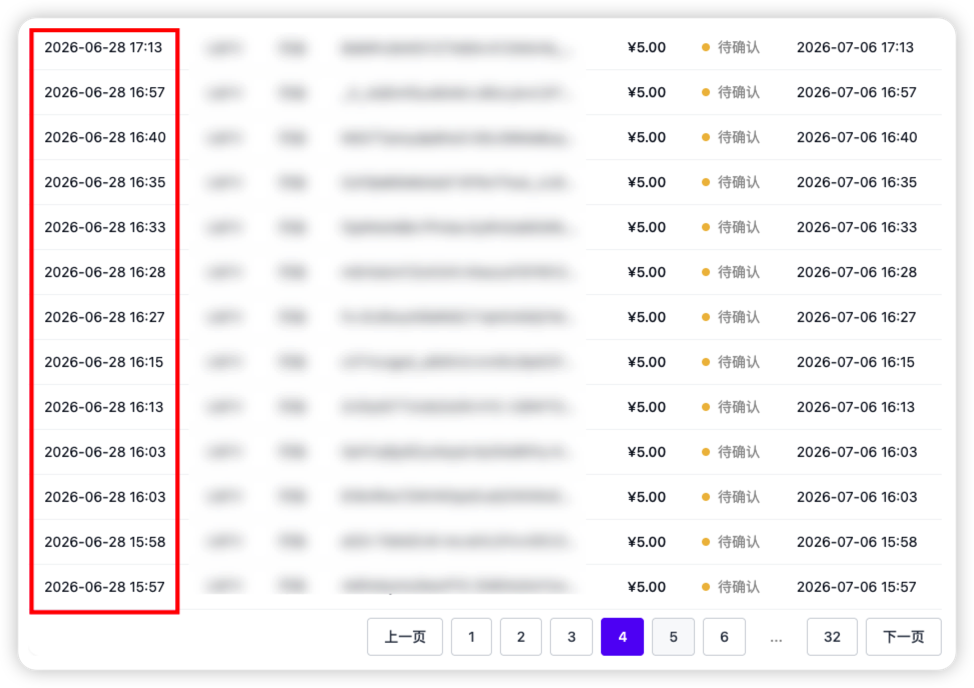The height and width of the screenshot is (688, 974).
Task: Click the pagination ellipsis
Action: [776, 638]
